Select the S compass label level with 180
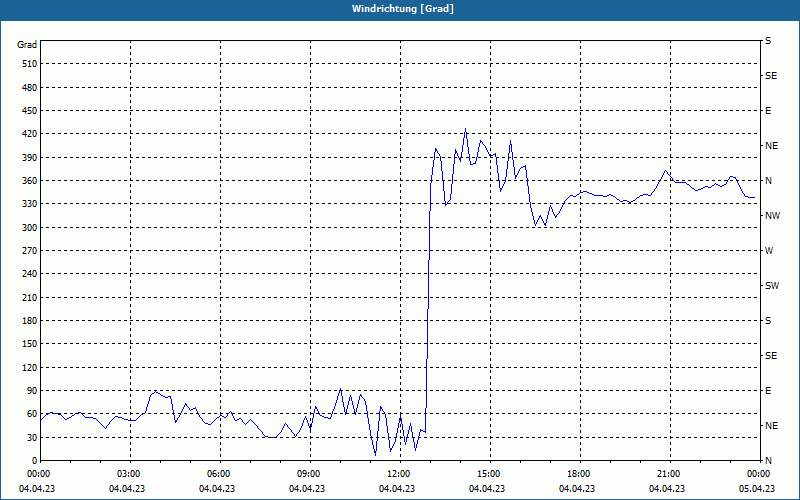 click(x=768, y=321)
